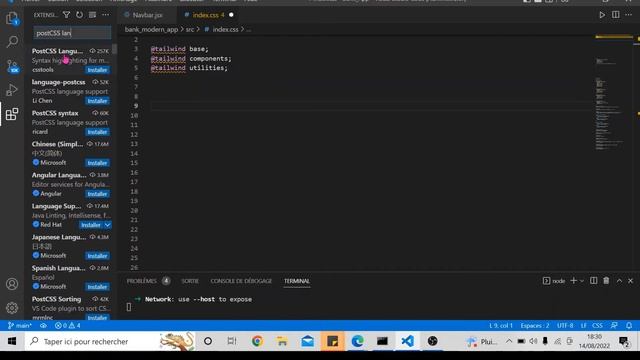
Task: Click bank_modern_app in the breadcrumb
Action: pyautogui.click(x=151, y=29)
